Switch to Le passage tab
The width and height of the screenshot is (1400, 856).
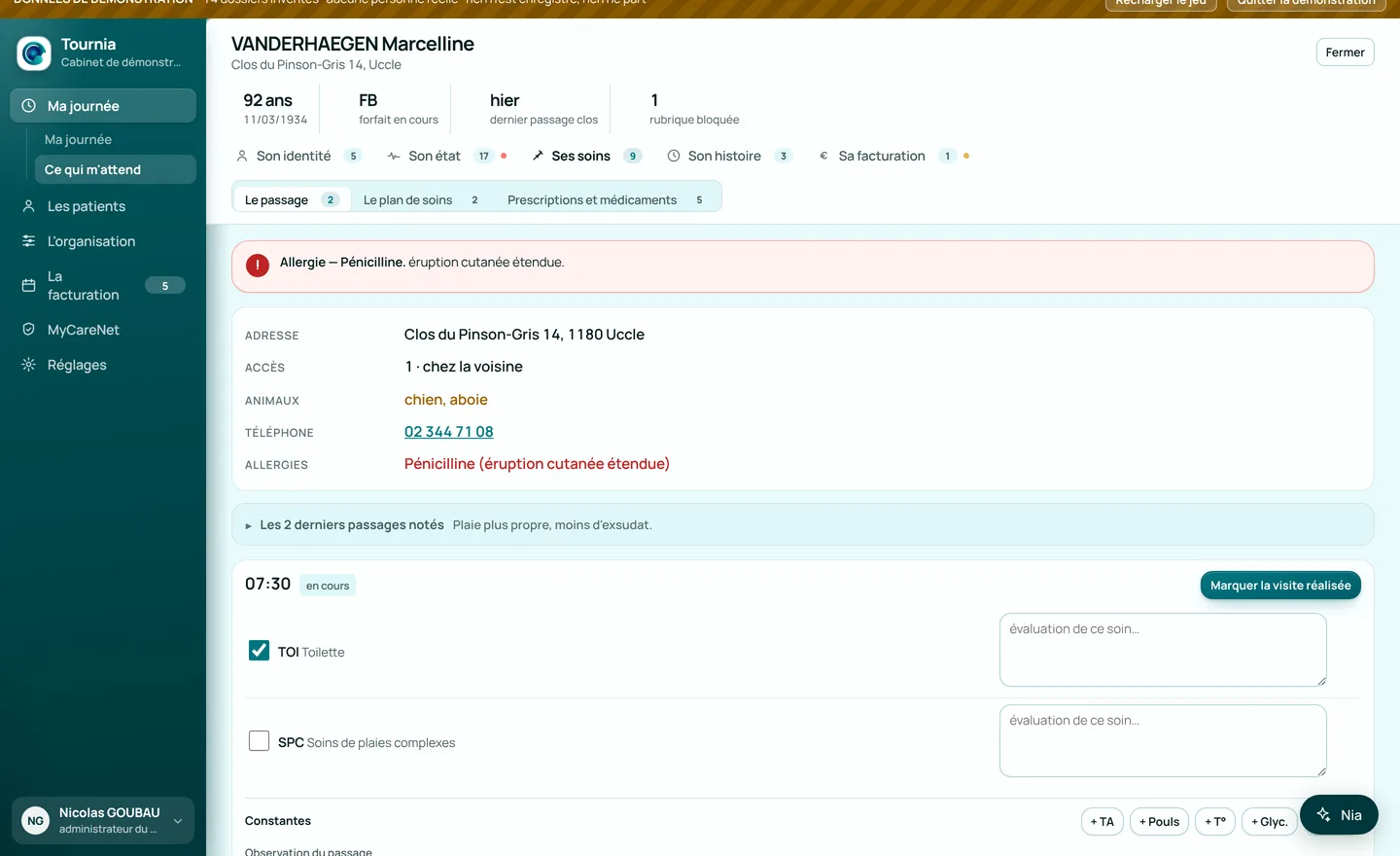click(x=291, y=199)
